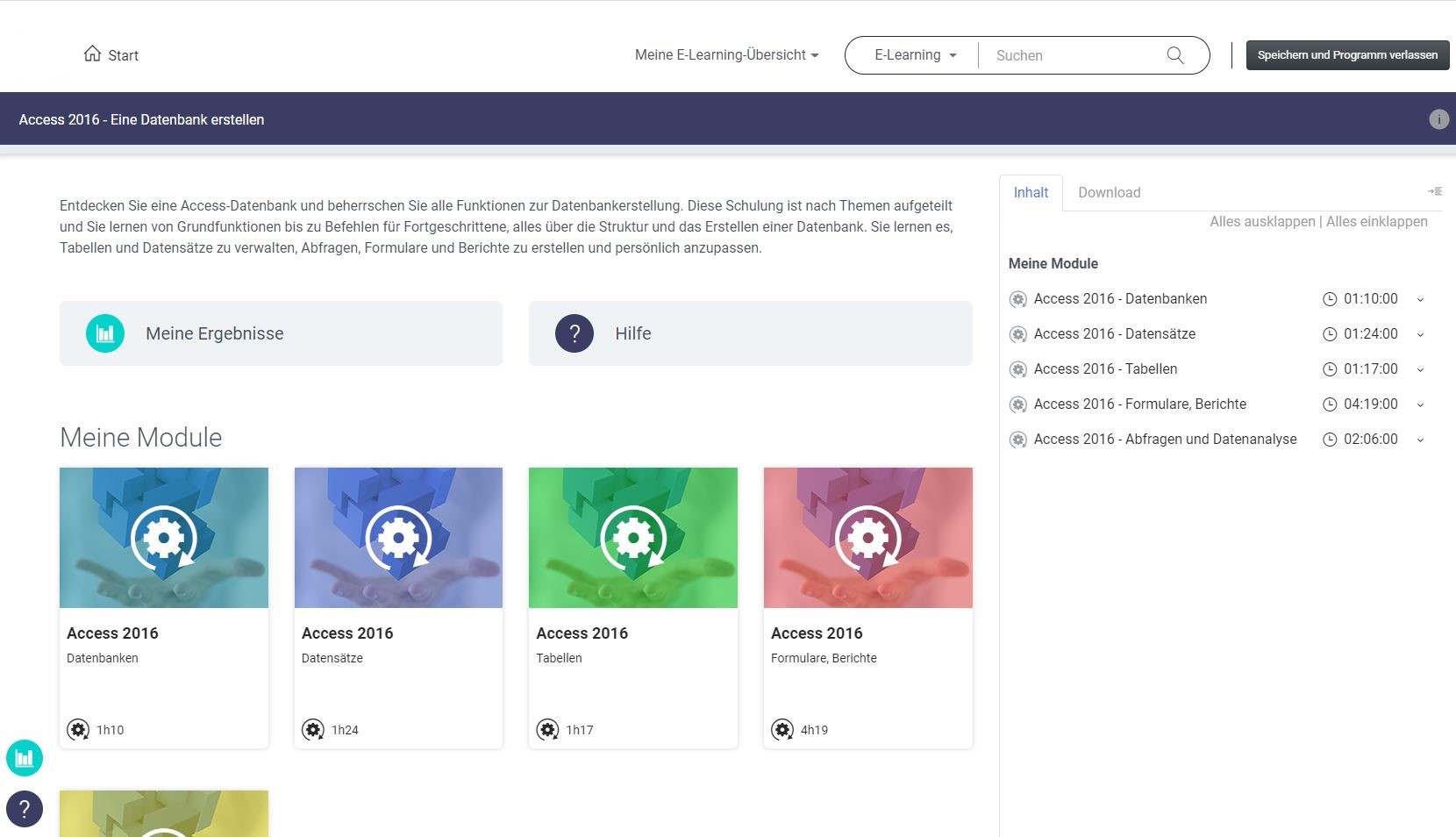Expand the Access 2016 - Datenbanken chevron
Image resolution: width=1456 pixels, height=837 pixels.
1420,299
